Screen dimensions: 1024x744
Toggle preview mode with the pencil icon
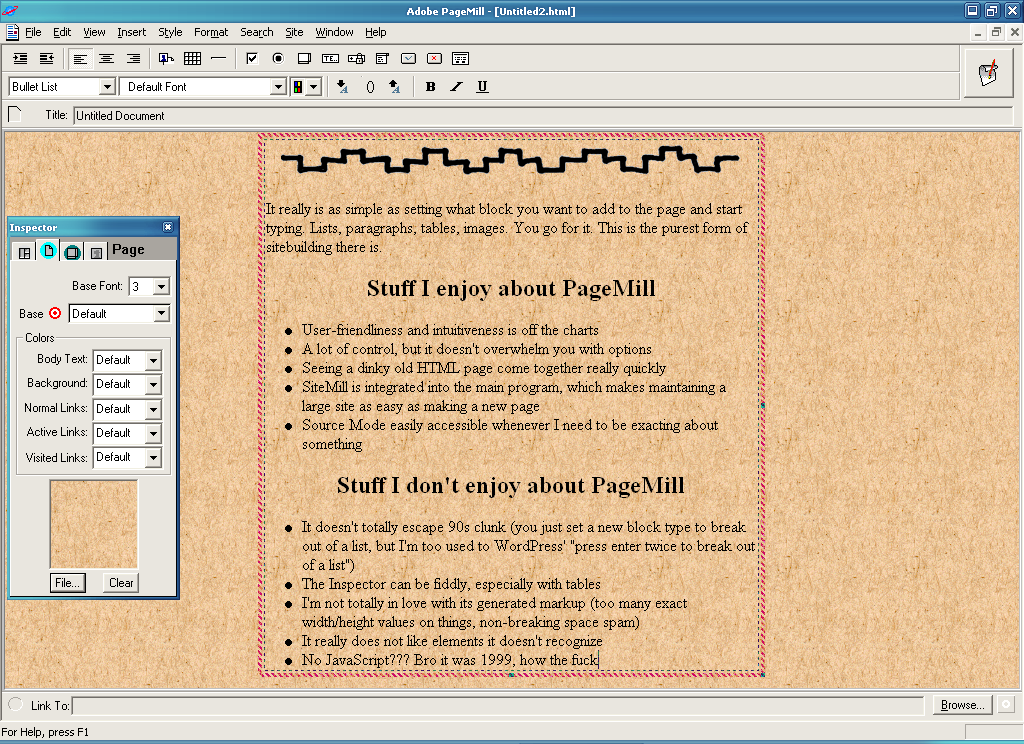[988, 73]
